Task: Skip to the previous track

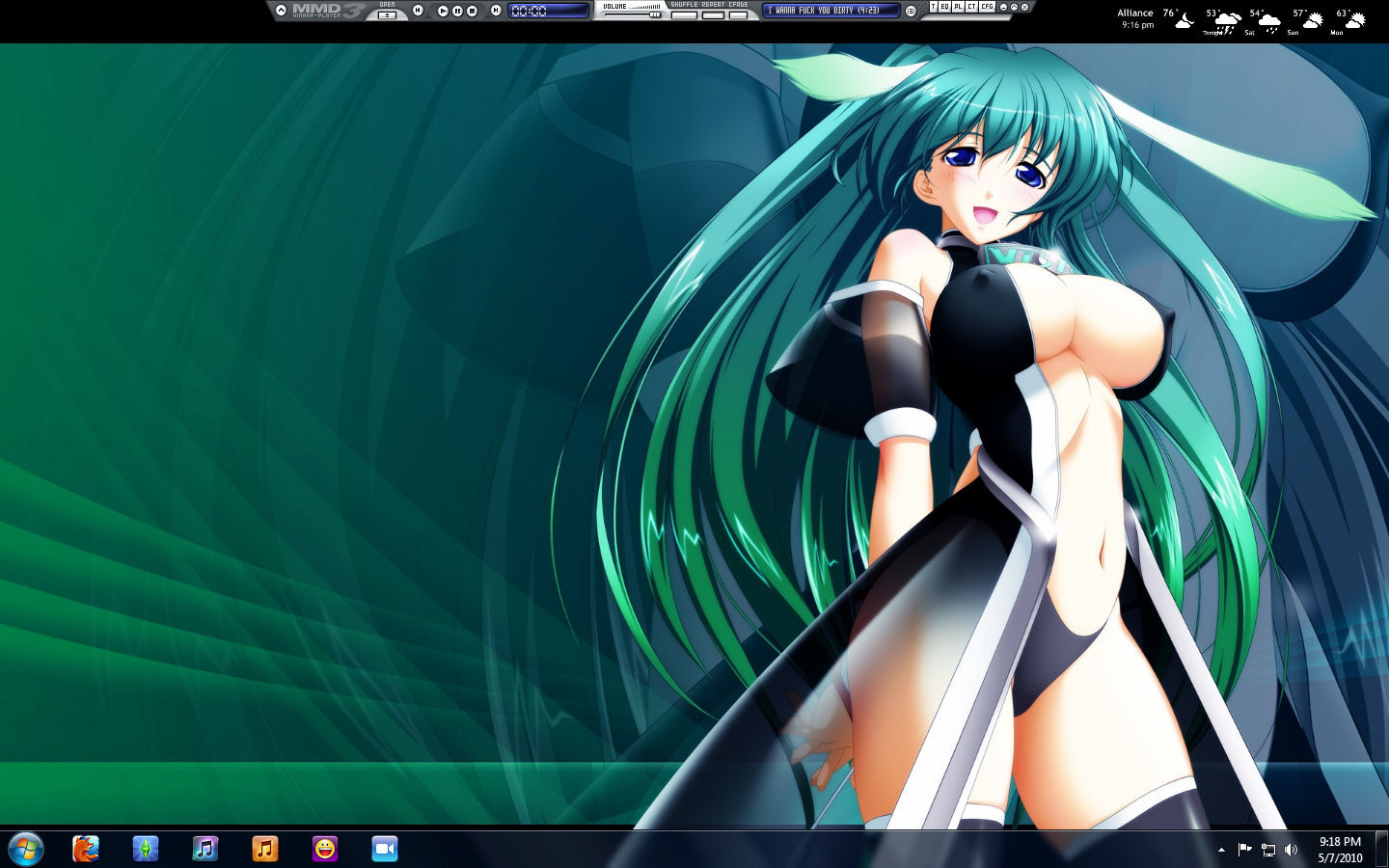Action: point(418,11)
